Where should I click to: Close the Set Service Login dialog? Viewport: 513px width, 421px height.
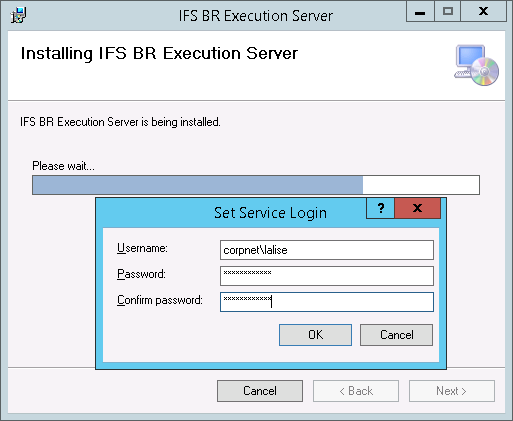tap(417, 208)
